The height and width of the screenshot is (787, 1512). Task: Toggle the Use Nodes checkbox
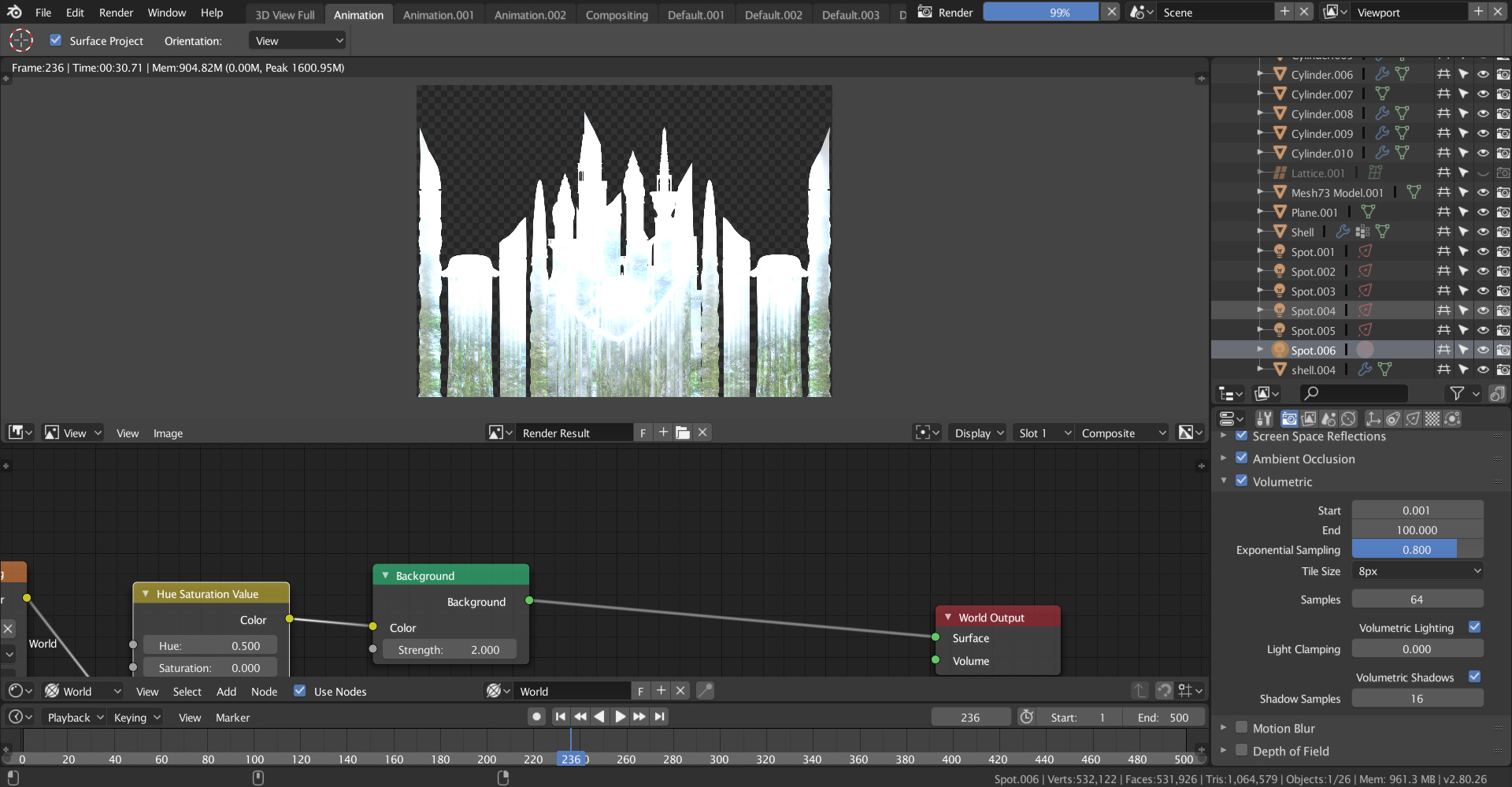(300, 691)
